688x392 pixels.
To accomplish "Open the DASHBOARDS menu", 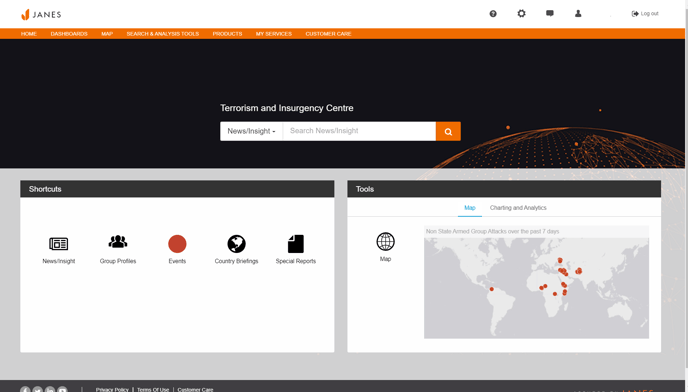I will pos(69,34).
